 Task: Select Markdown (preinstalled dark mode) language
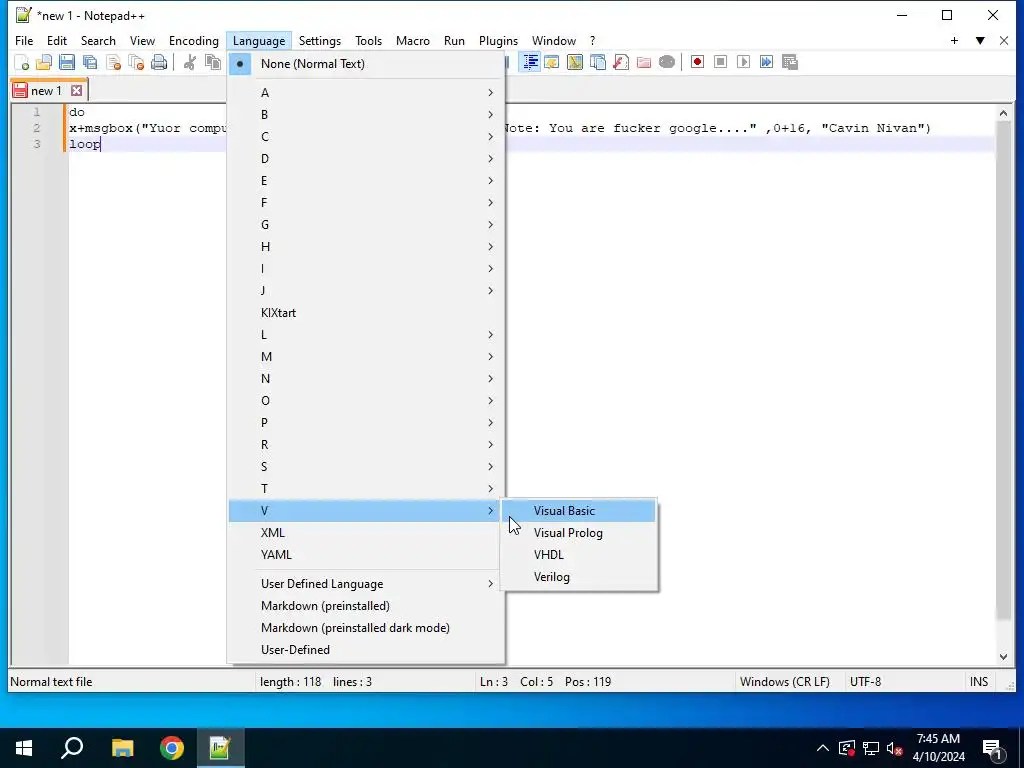click(x=366, y=628)
